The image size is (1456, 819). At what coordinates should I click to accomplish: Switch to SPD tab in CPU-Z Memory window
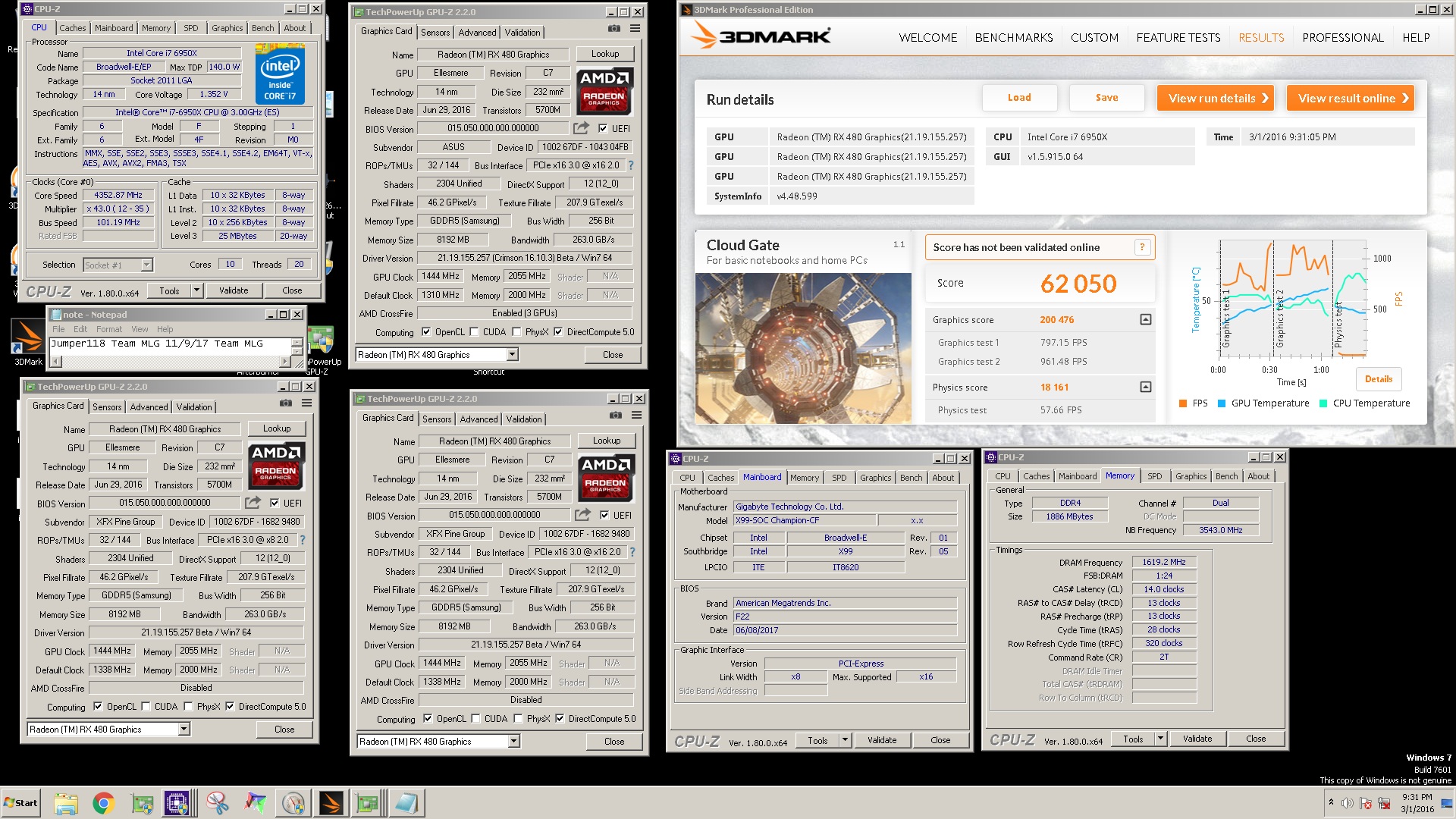1154,476
